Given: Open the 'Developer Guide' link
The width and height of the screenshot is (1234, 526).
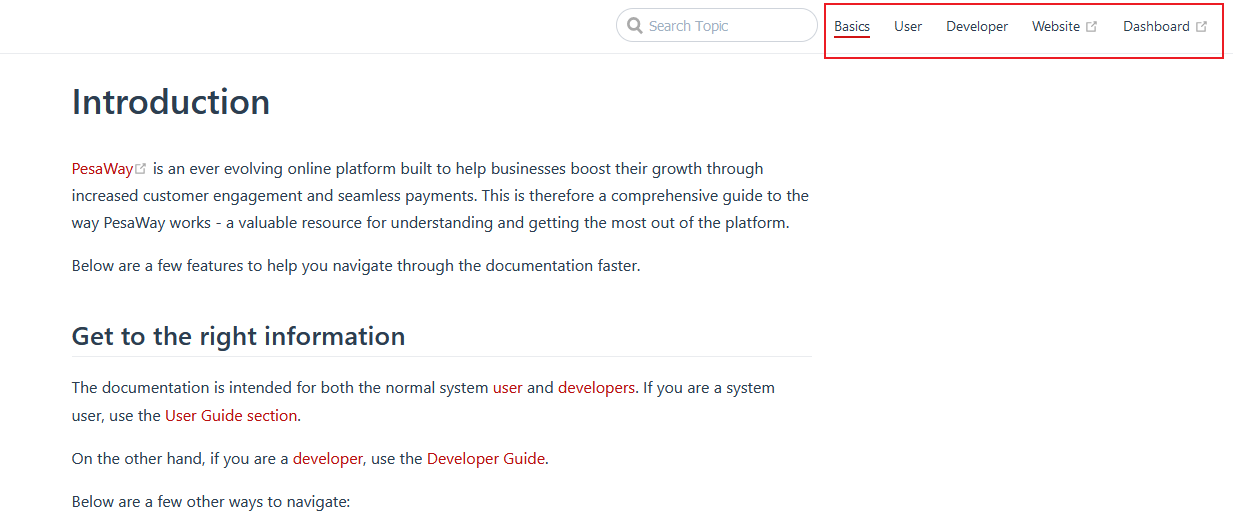Looking at the screenshot, I should coord(486,459).
